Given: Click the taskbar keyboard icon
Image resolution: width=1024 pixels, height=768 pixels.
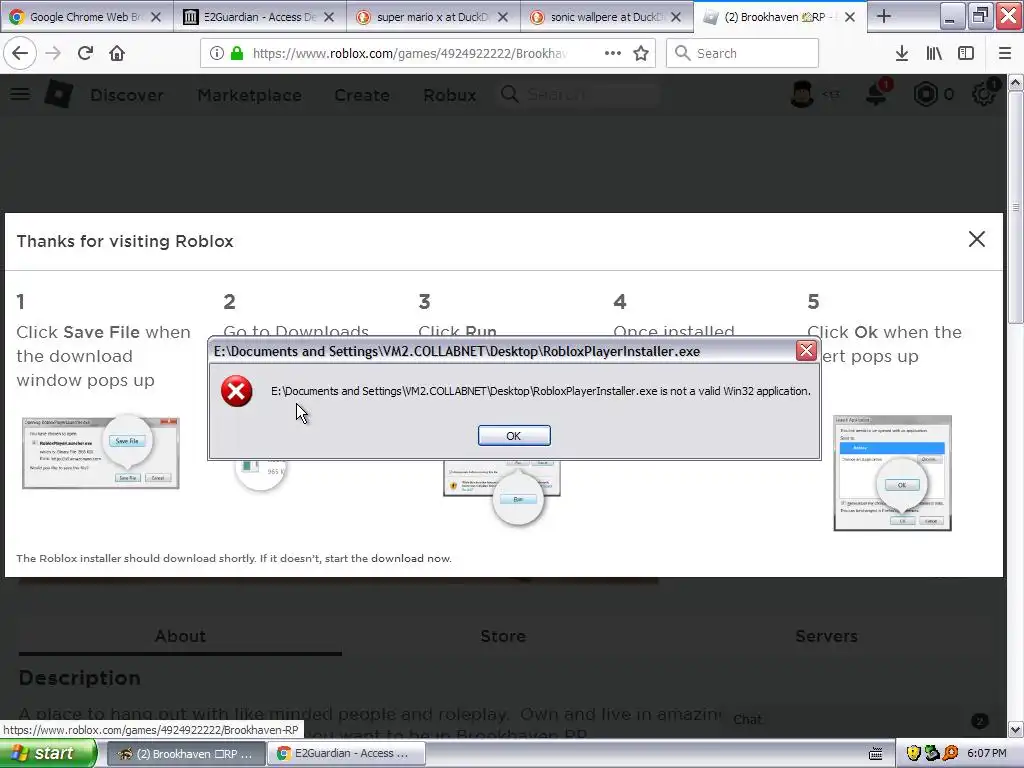Looking at the screenshot, I should pos(876,754).
